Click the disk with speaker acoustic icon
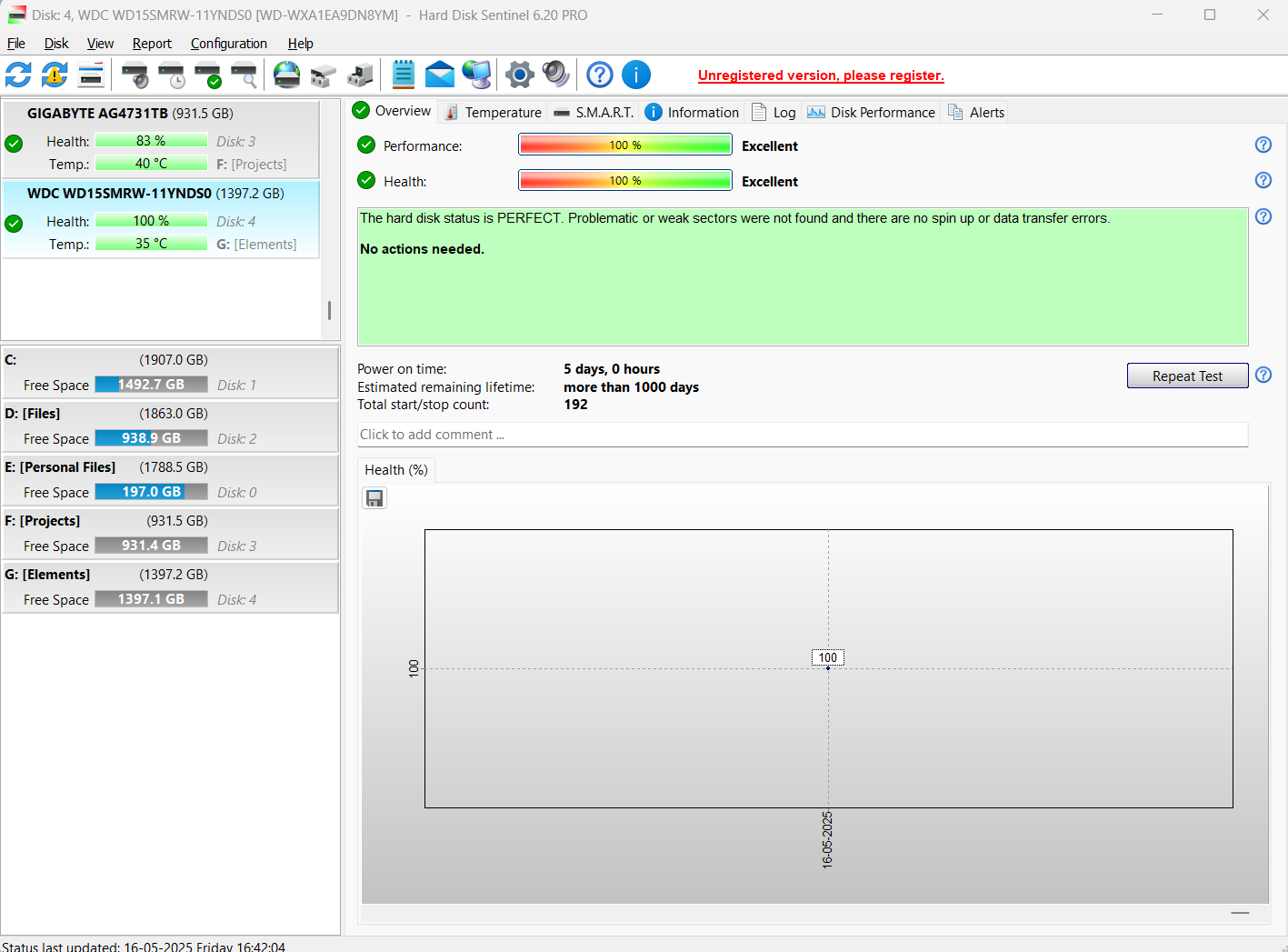This screenshot has width=1288, height=952. coord(135,75)
